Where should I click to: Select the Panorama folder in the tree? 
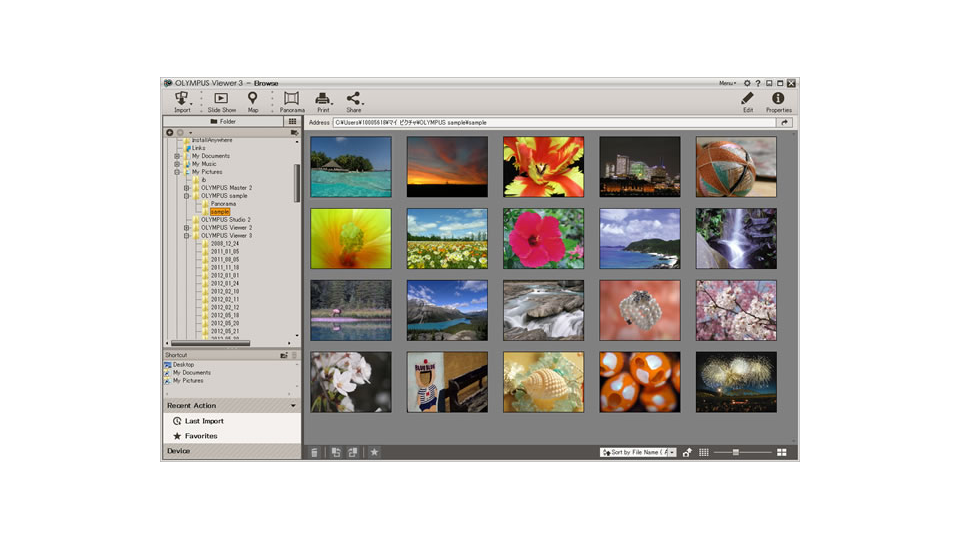tap(223, 204)
